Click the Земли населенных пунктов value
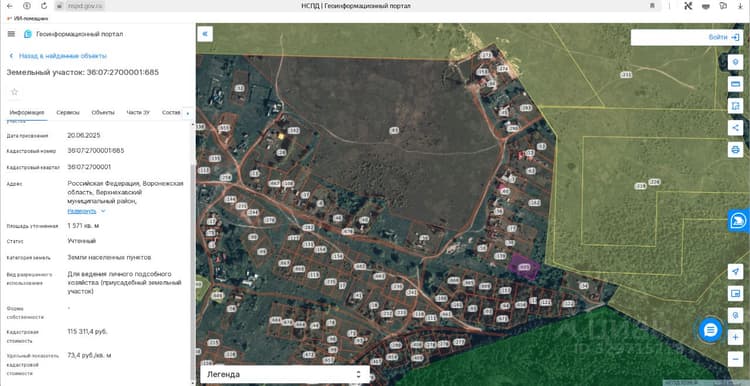Screen dimensions: 750x386 [109, 257]
